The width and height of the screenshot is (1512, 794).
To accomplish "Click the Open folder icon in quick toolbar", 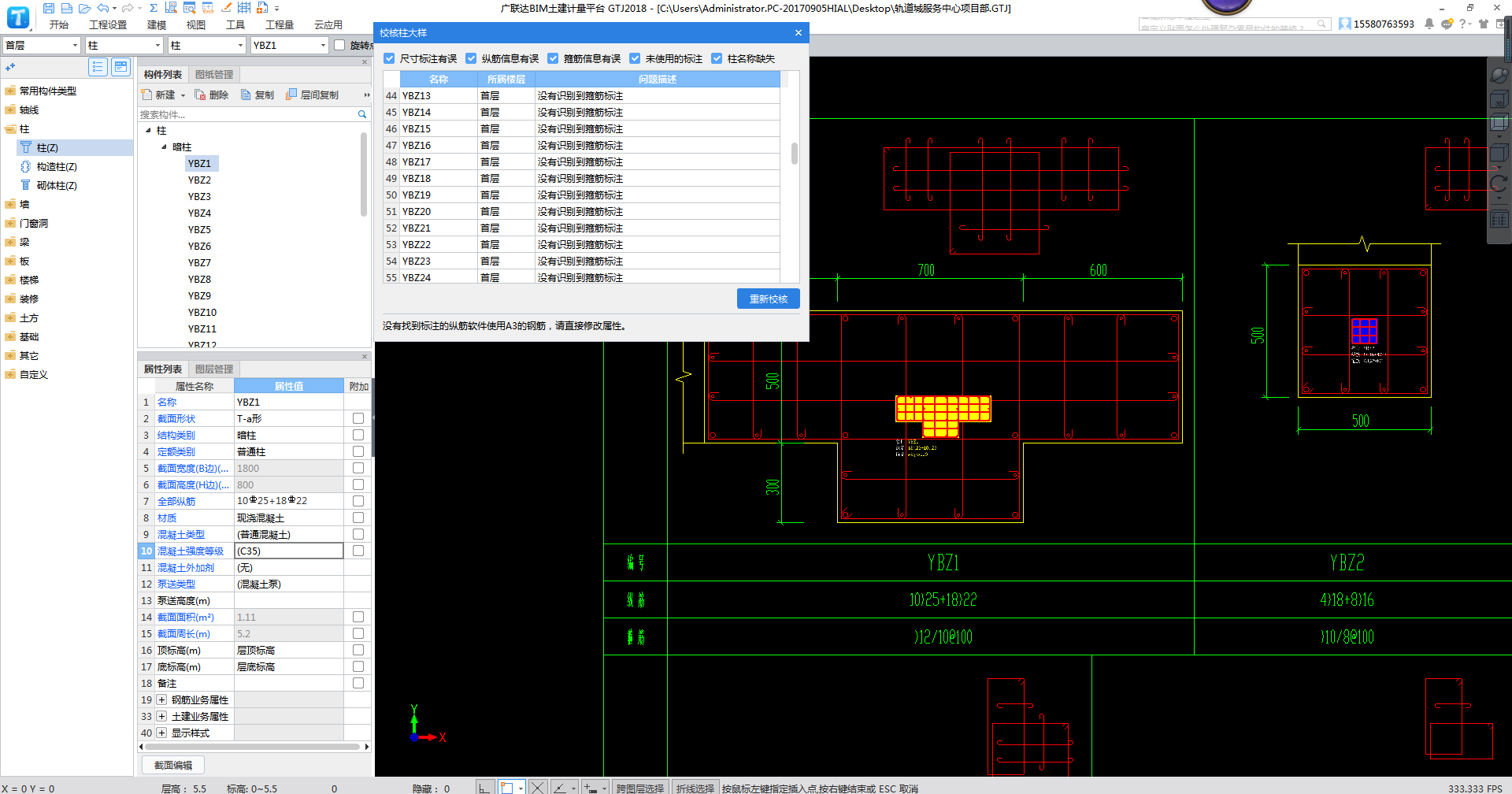I will pos(84,8).
